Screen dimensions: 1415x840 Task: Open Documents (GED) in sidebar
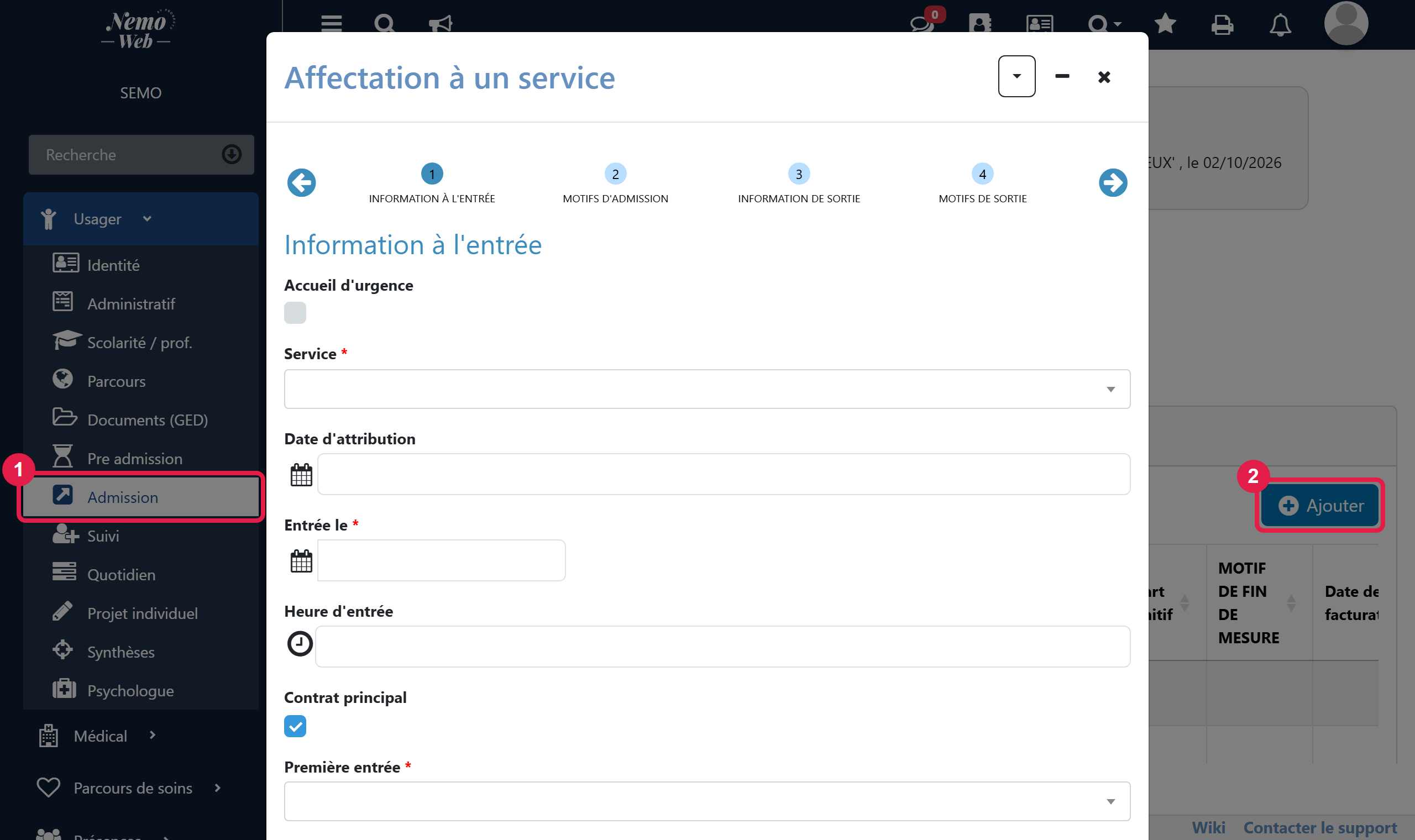pos(141,419)
